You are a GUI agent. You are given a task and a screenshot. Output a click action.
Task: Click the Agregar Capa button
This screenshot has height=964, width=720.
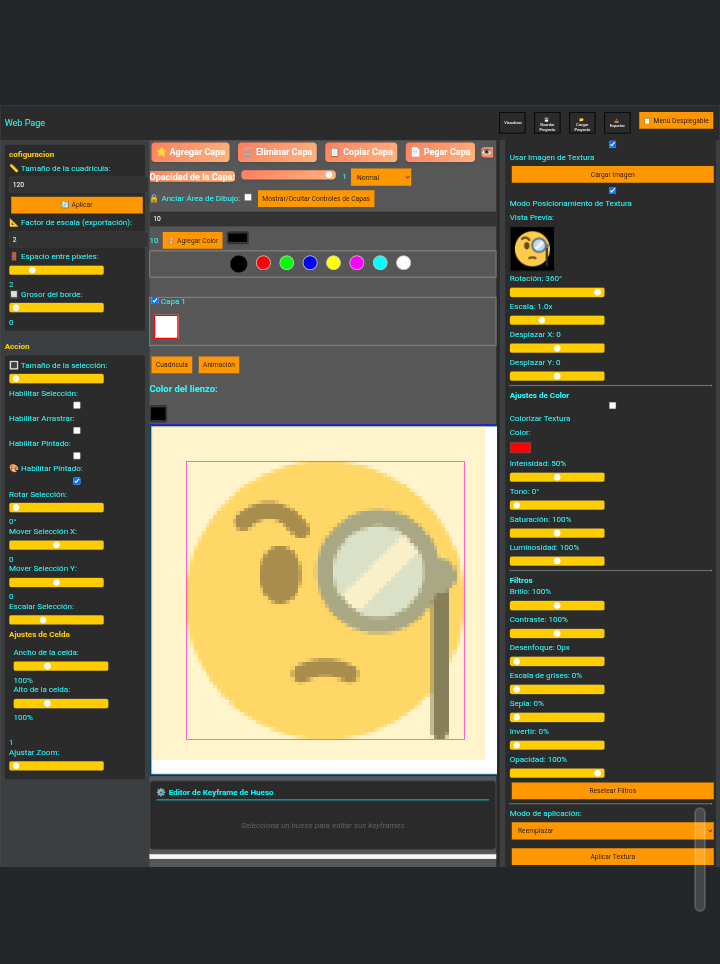point(191,152)
